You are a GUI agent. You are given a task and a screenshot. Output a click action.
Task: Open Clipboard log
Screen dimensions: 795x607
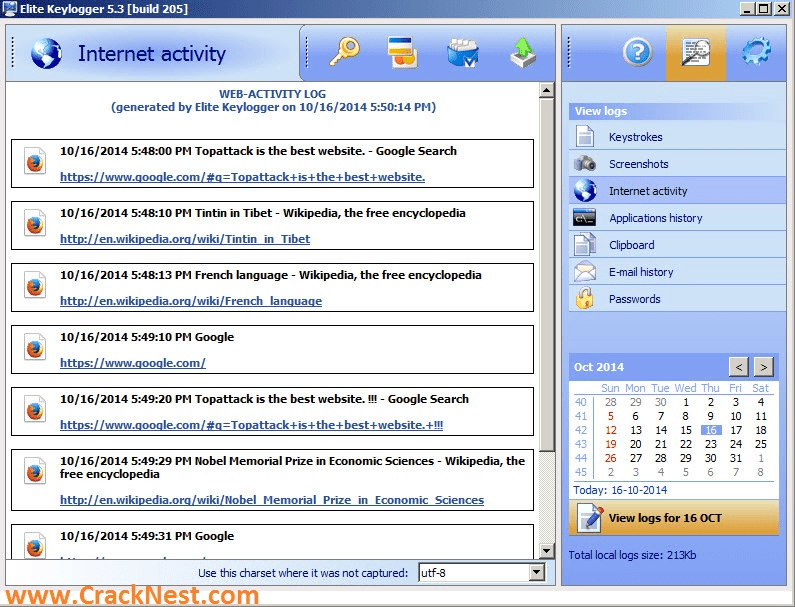click(x=677, y=244)
